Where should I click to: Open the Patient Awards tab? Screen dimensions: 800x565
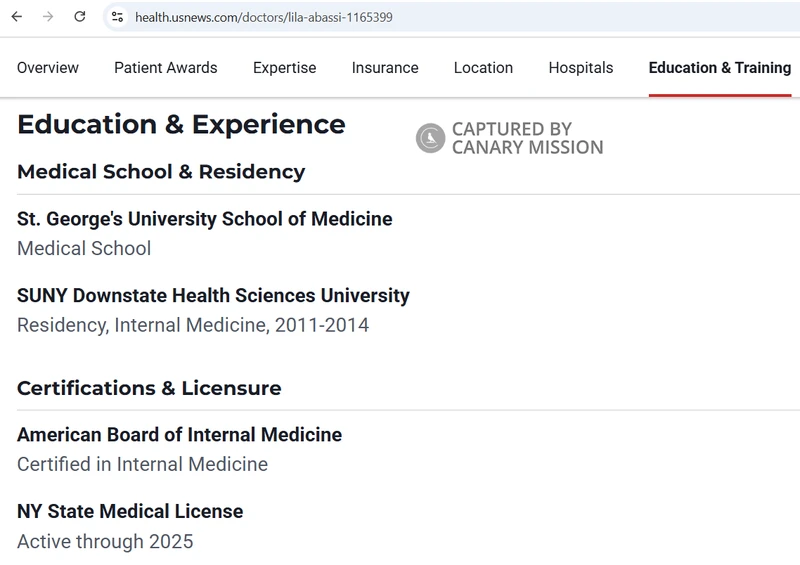pyautogui.click(x=166, y=67)
